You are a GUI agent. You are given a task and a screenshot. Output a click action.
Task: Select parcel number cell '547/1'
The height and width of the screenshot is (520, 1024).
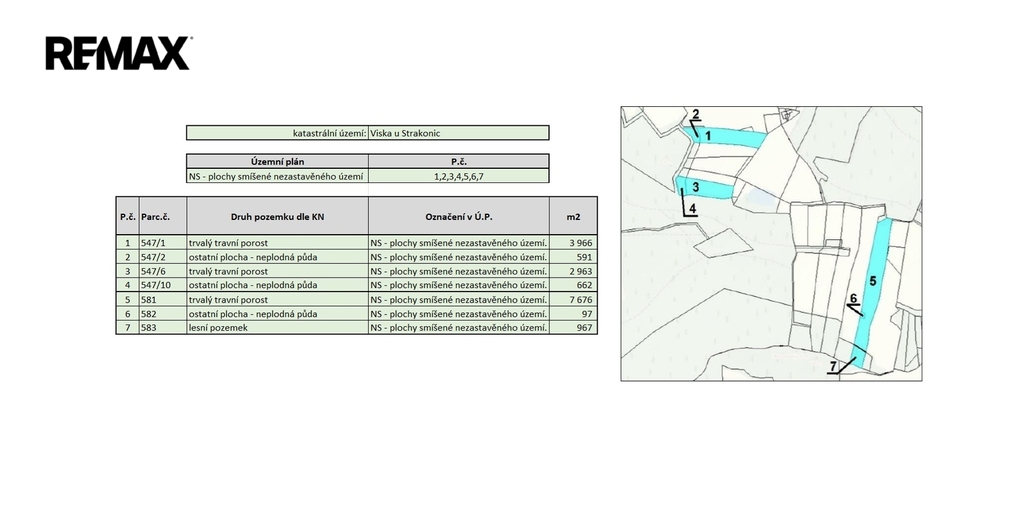tap(162, 243)
